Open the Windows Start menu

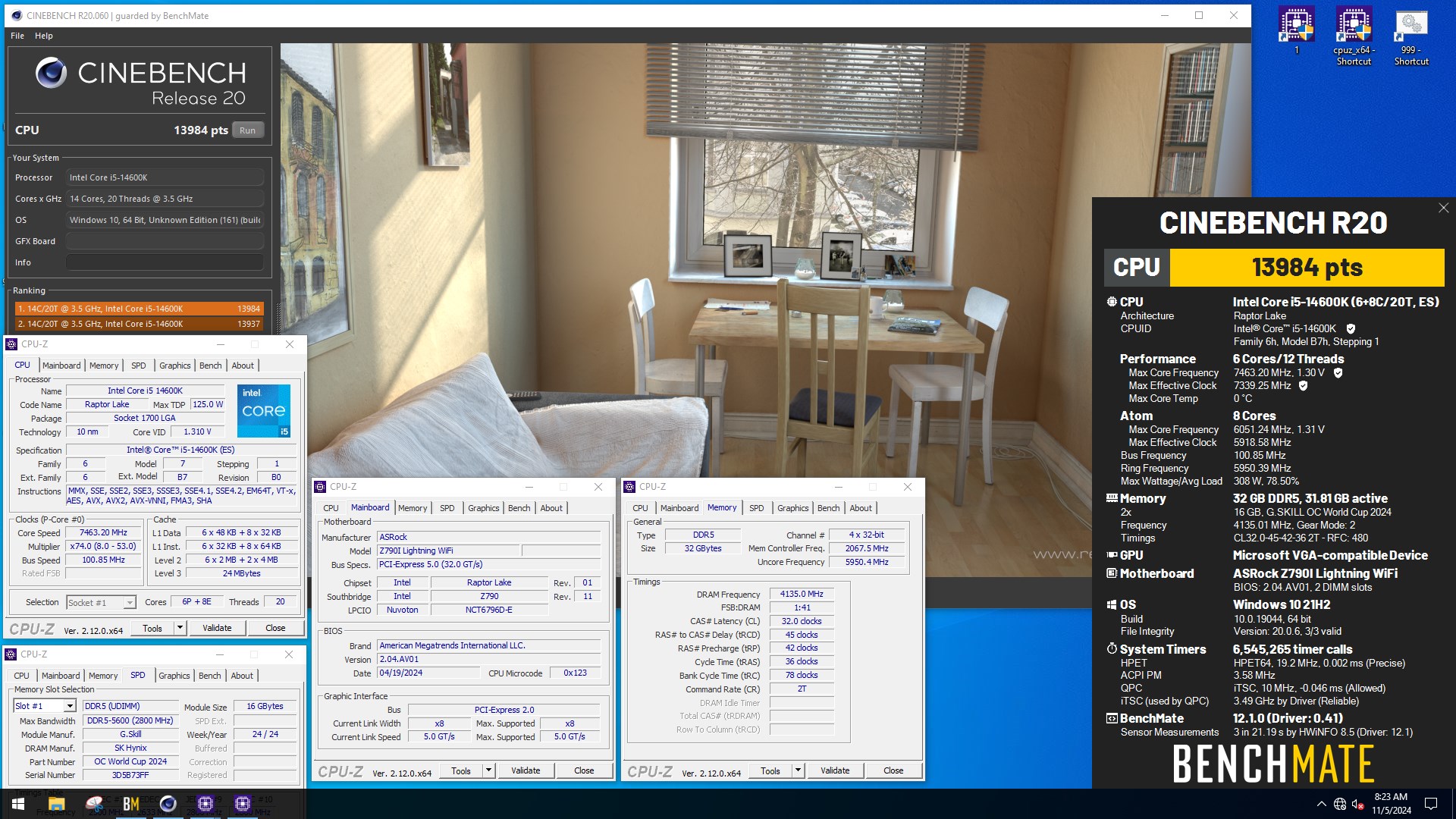click(x=18, y=804)
